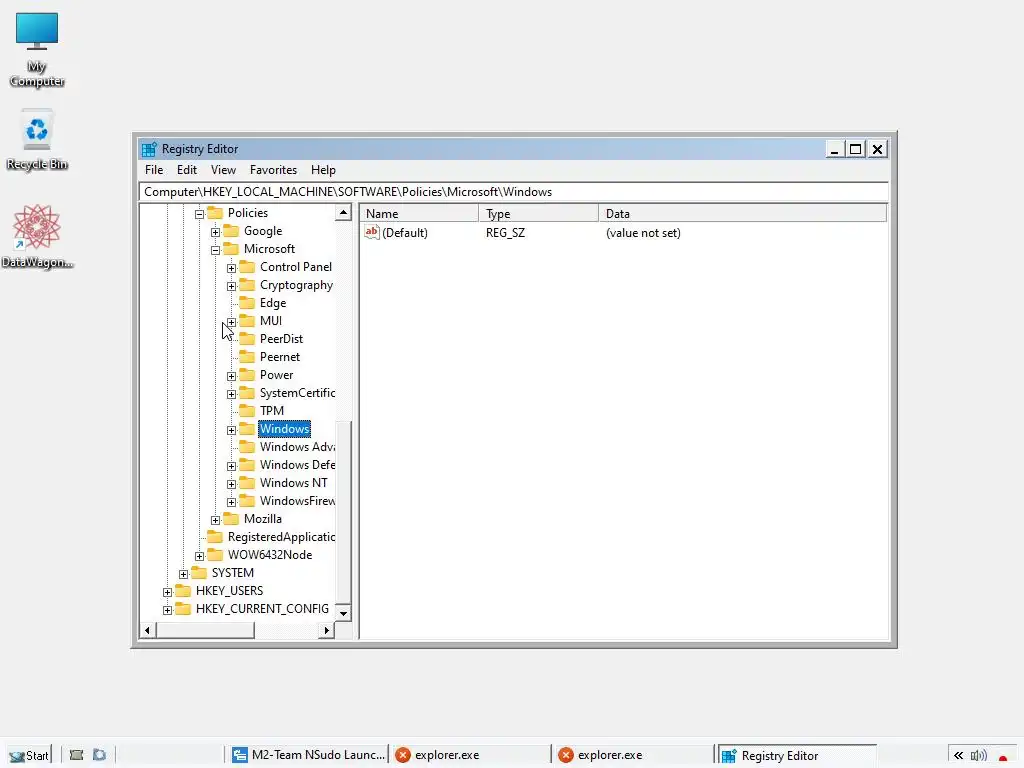Click the Start button
This screenshot has height=768, width=1024.
point(29,755)
